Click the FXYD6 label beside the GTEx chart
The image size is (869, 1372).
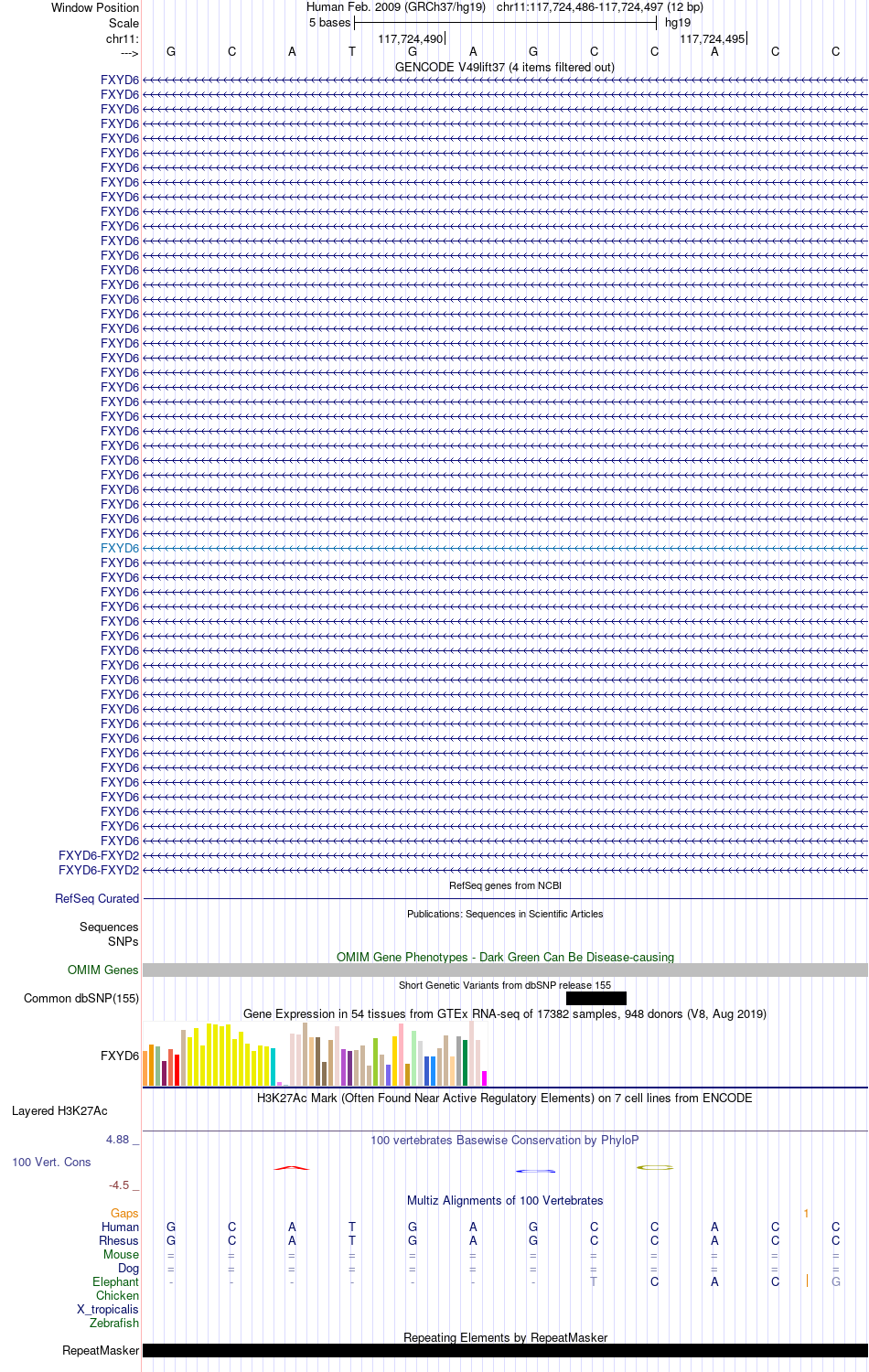pyautogui.click(x=120, y=1056)
